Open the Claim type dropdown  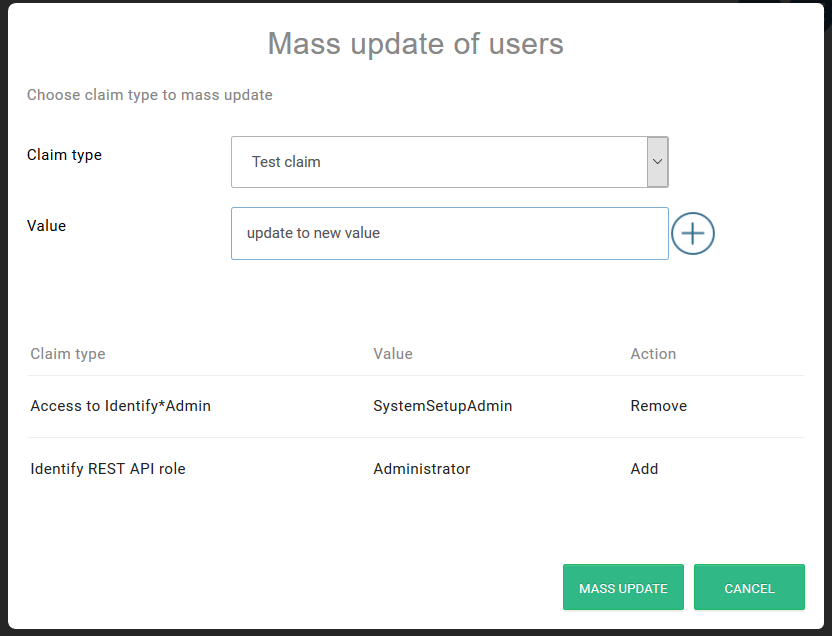click(x=449, y=161)
